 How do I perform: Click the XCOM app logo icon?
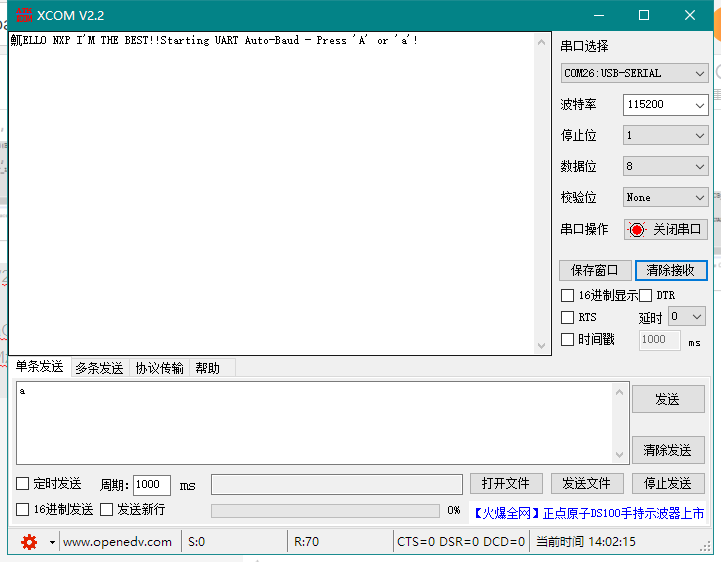(x=24, y=15)
